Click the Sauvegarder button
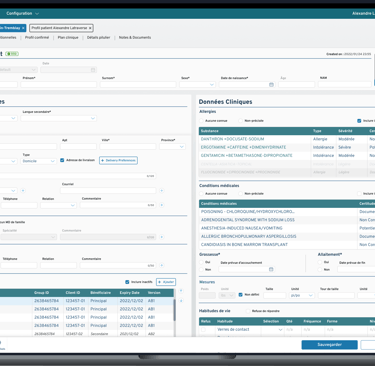The image size is (375, 366). point(330,345)
